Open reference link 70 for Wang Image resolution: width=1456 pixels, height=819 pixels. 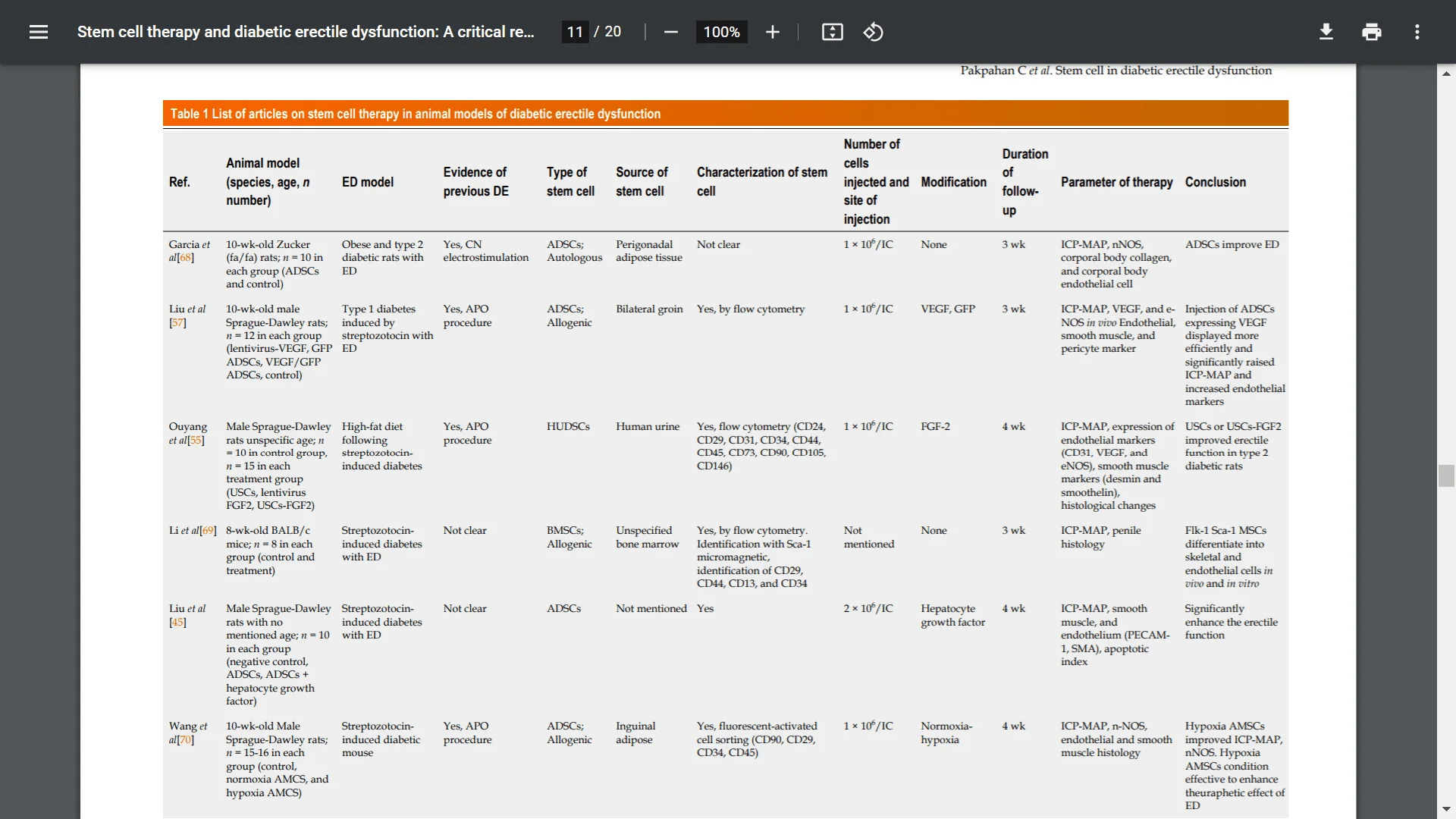coord(186,740)
